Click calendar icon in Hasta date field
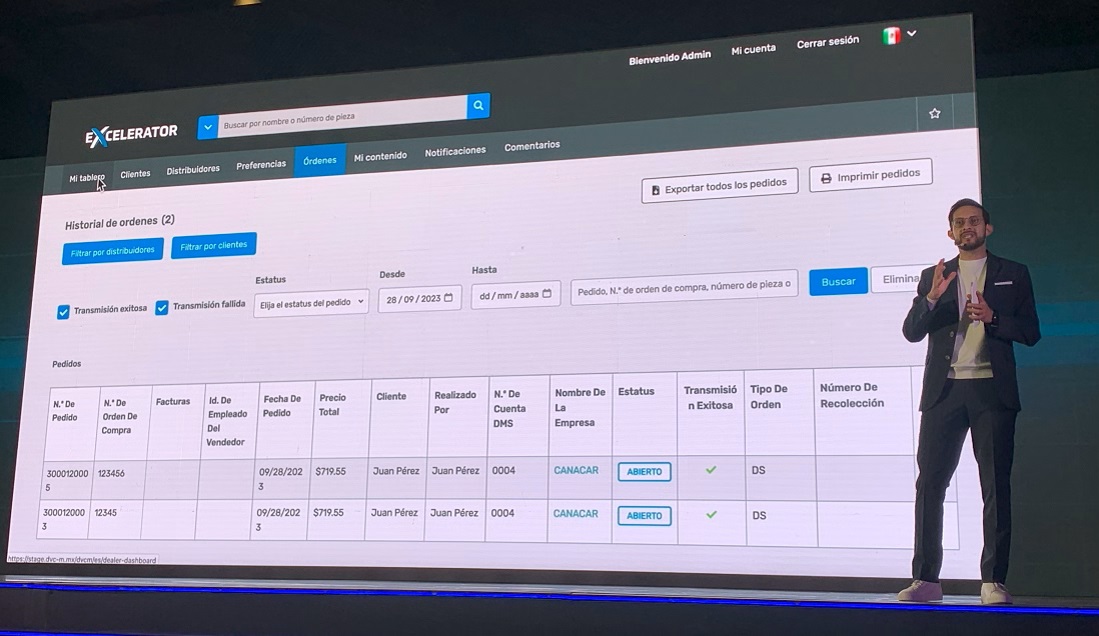Viewport: 1099px width, 636px height. click(546, 295)
